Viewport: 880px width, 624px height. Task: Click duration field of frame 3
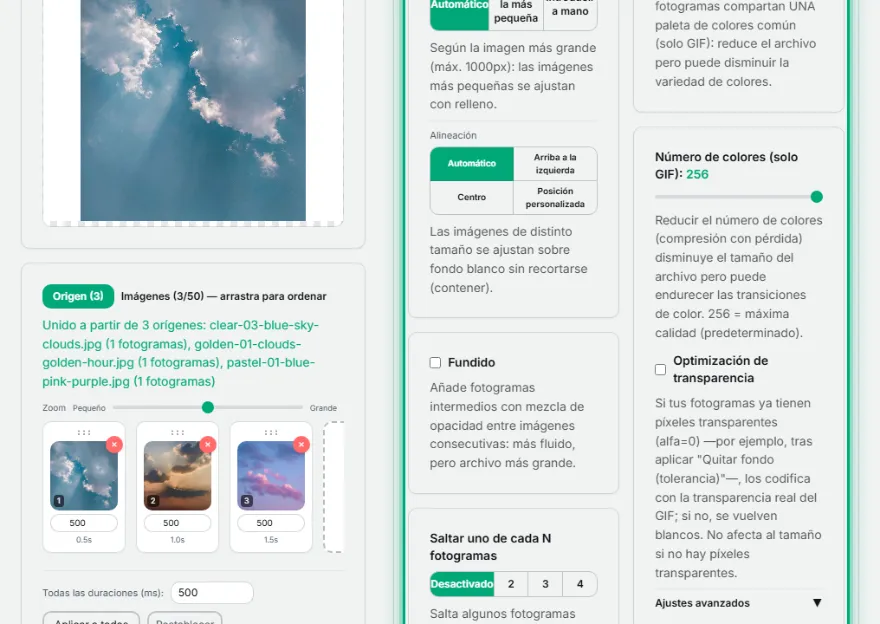(x=271, y=523)
